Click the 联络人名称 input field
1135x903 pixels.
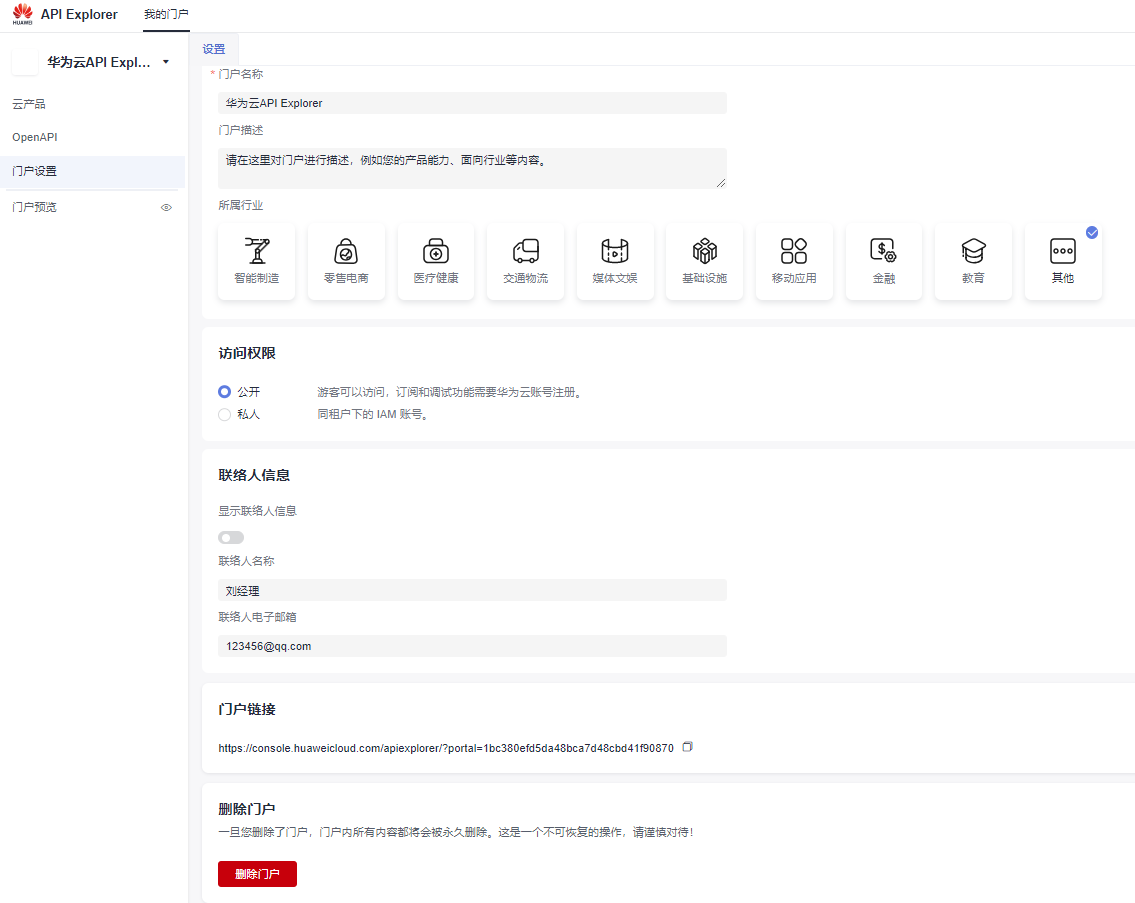pyautogui.click(x=472, y=590)
